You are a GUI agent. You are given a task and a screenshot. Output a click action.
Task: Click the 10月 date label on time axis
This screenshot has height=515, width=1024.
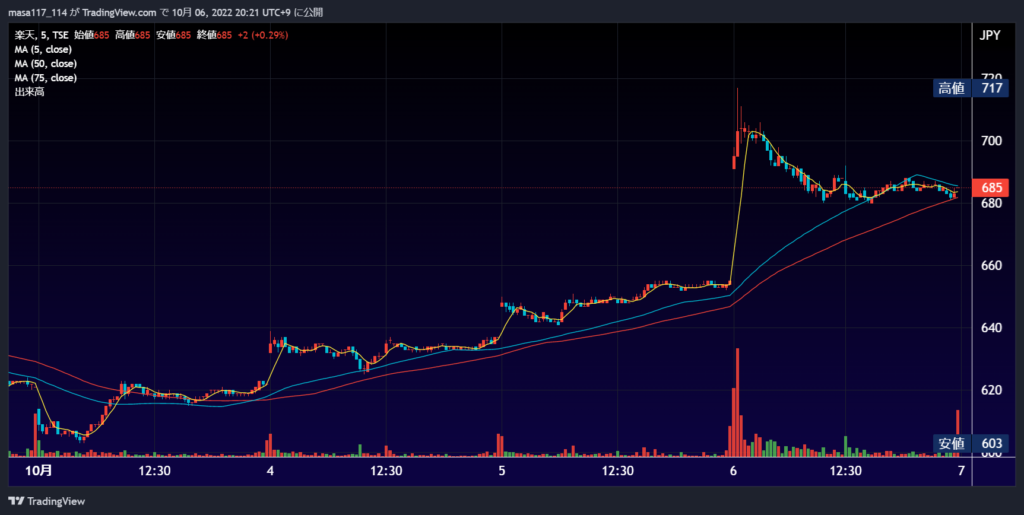(40, 471)
